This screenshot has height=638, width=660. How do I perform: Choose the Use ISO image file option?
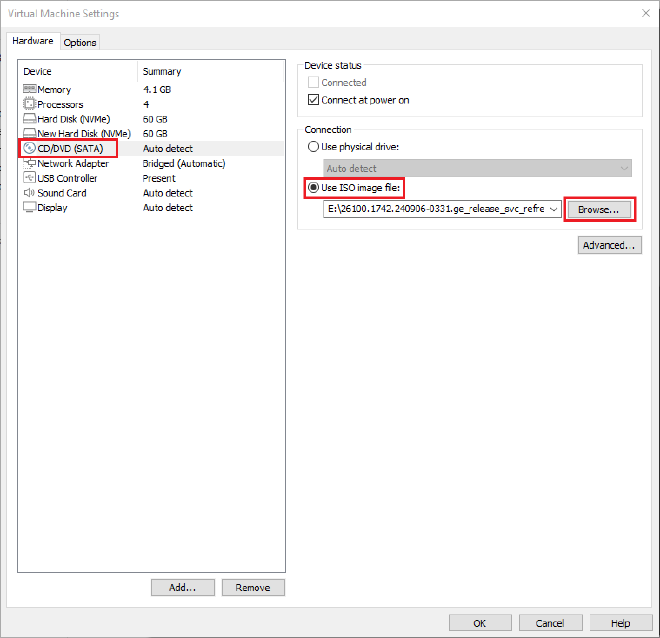pos(314,187)
